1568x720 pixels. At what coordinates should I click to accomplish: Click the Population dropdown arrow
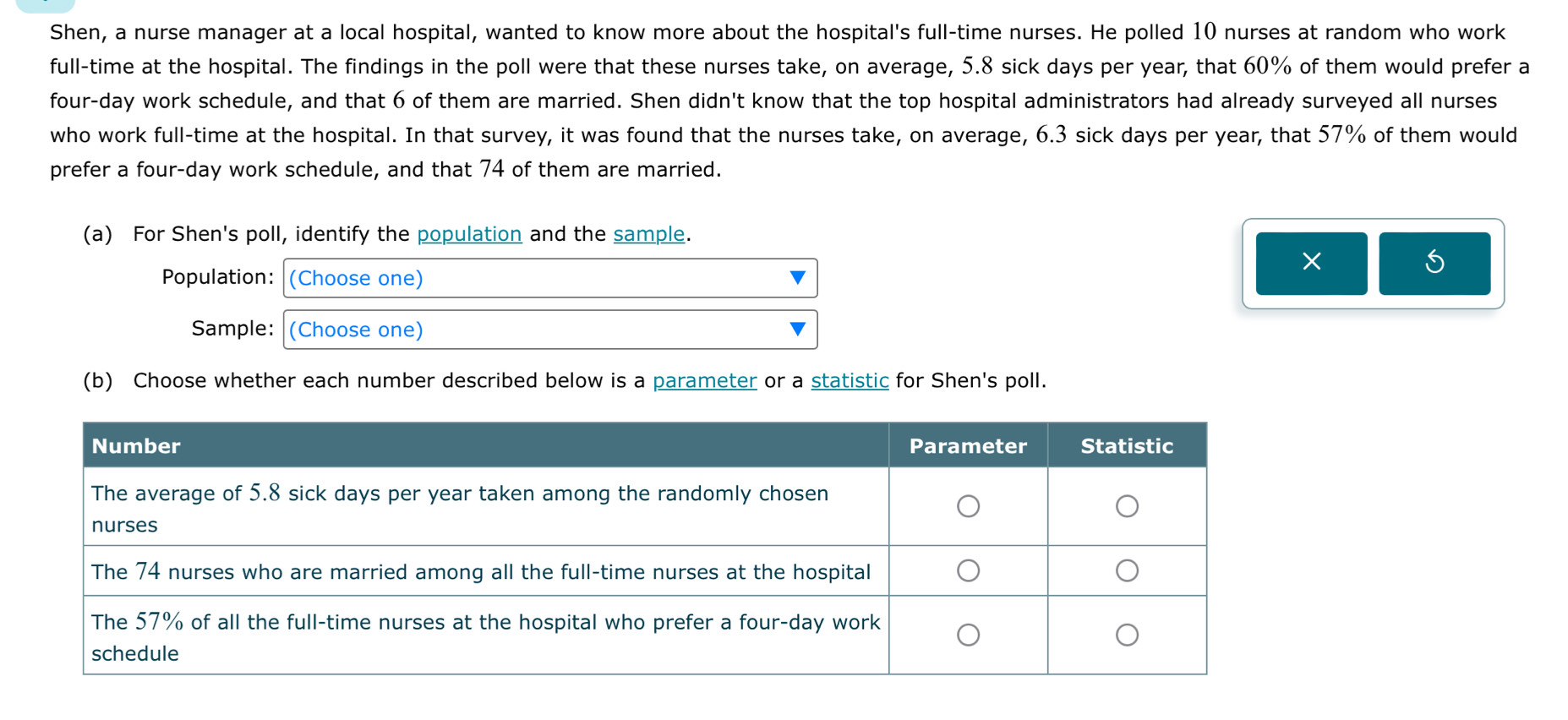pos(796,278)
